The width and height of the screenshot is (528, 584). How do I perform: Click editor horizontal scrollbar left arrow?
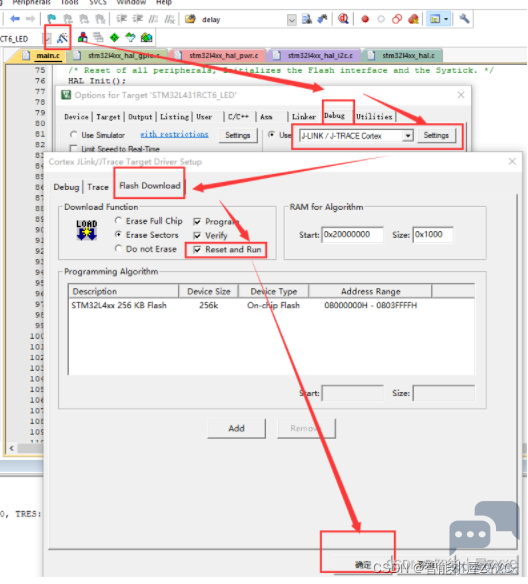(x=12, y=448)
